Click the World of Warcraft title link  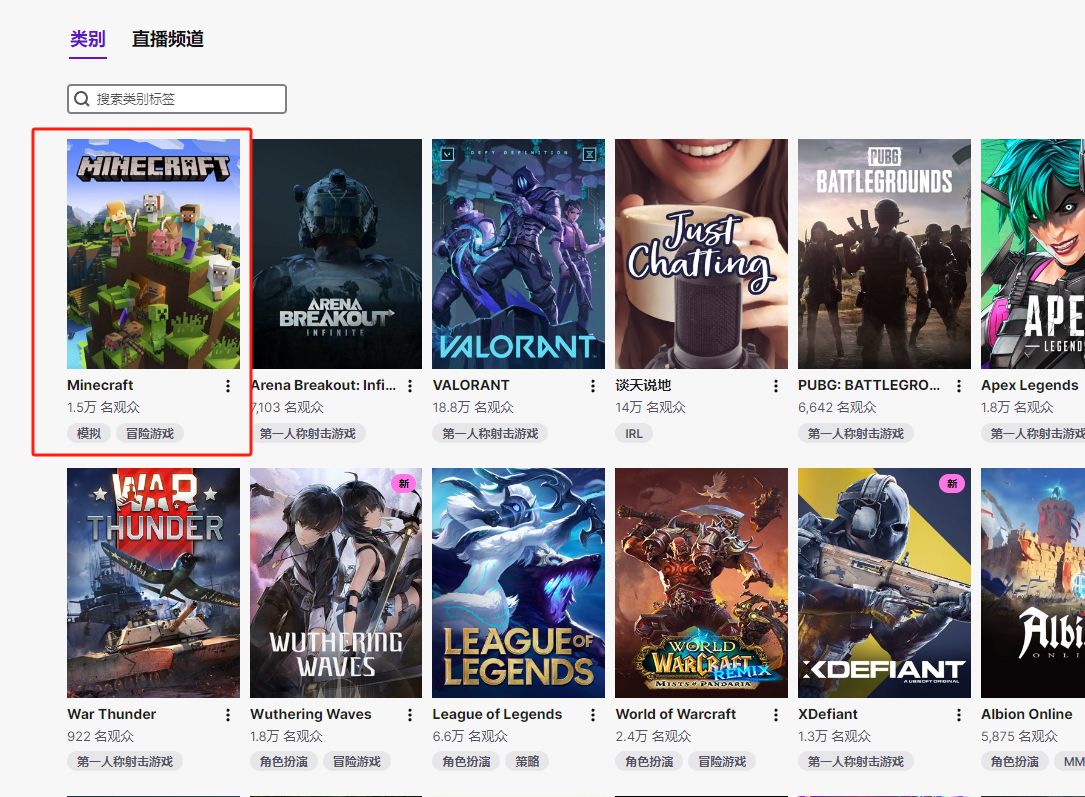(676, 714)
